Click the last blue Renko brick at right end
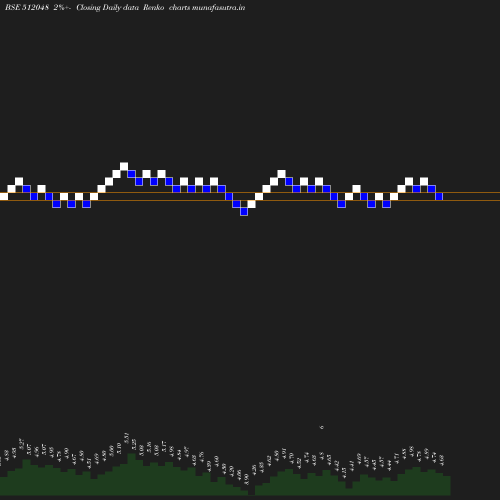This screenshot has width=500, height=500. click(439, 196)
